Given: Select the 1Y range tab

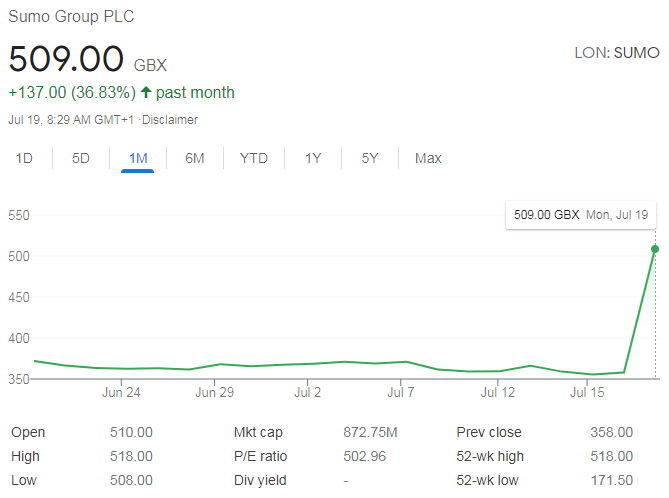Looking at the screenshot, I should point(313,158).
